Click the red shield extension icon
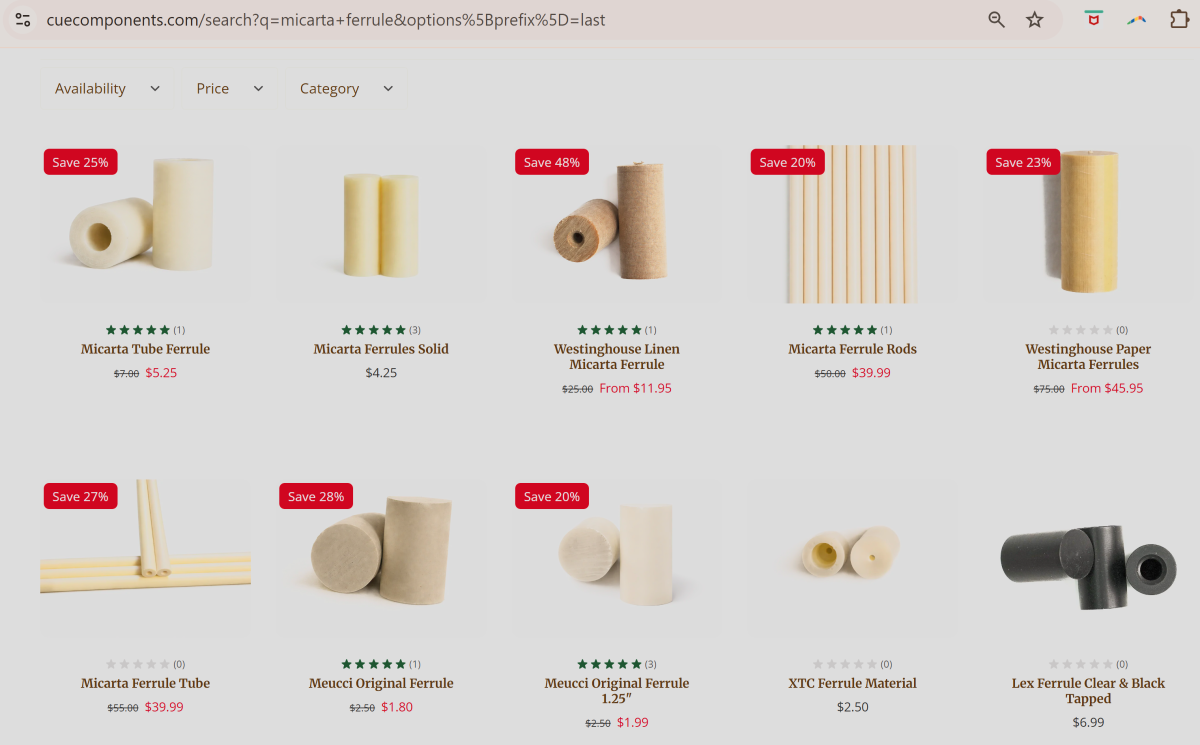 [x=1094, y=19]
